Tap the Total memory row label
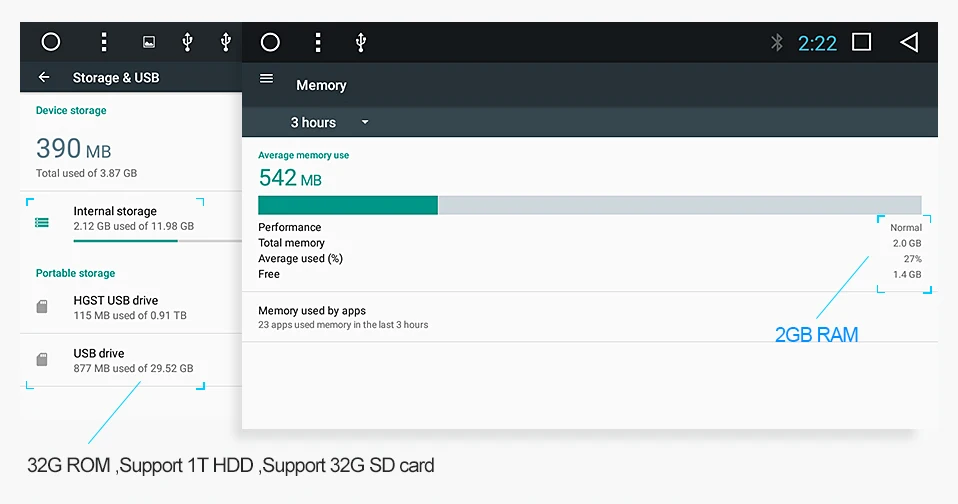Screen dimensions: 958x504 click(291, 243)
